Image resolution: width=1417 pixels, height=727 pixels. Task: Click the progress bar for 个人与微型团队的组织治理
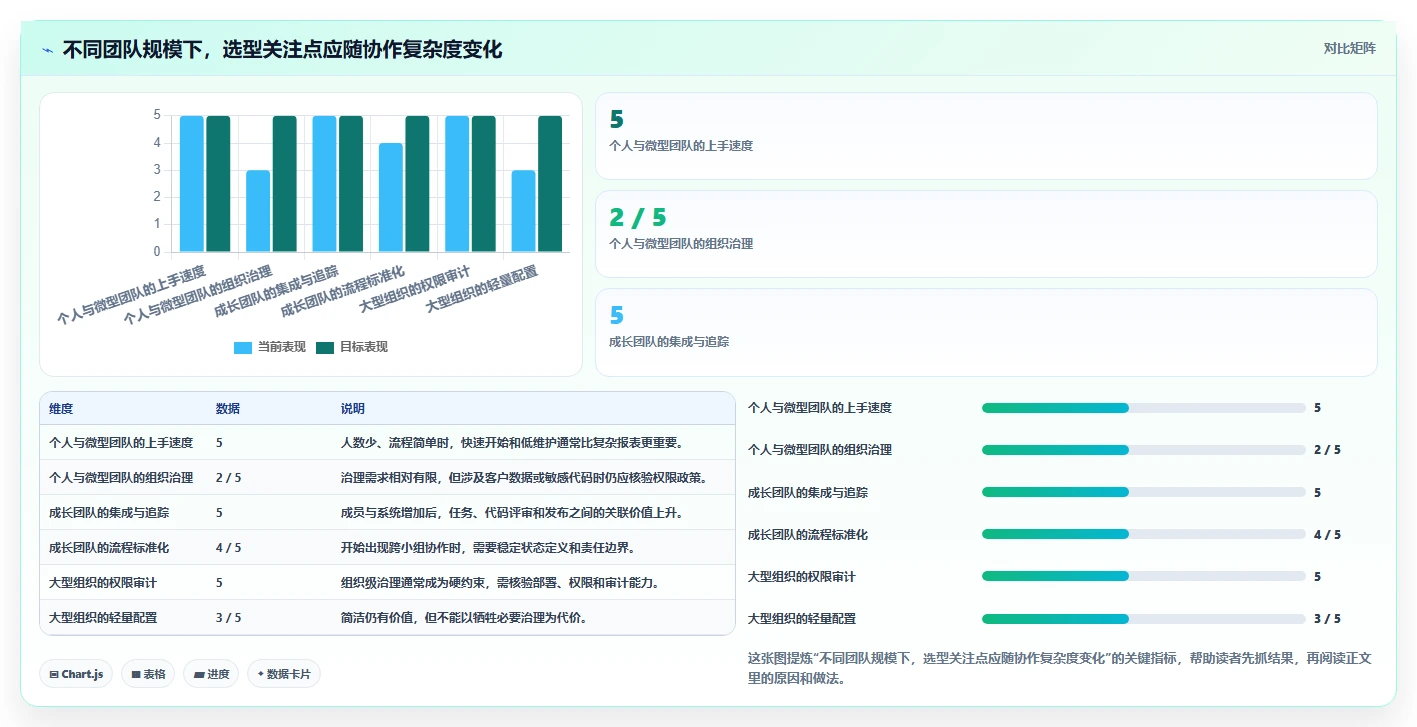1144,450
